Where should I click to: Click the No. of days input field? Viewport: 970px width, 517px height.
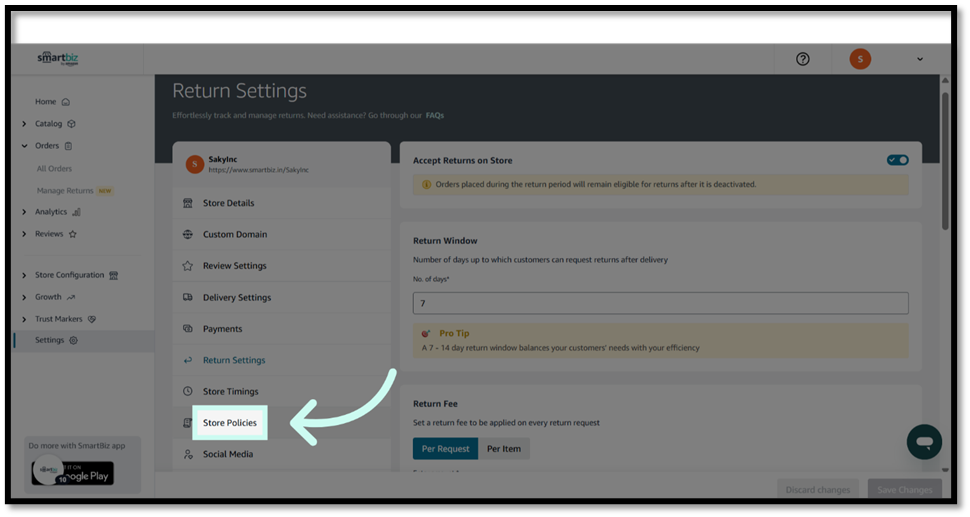[660, 303]
